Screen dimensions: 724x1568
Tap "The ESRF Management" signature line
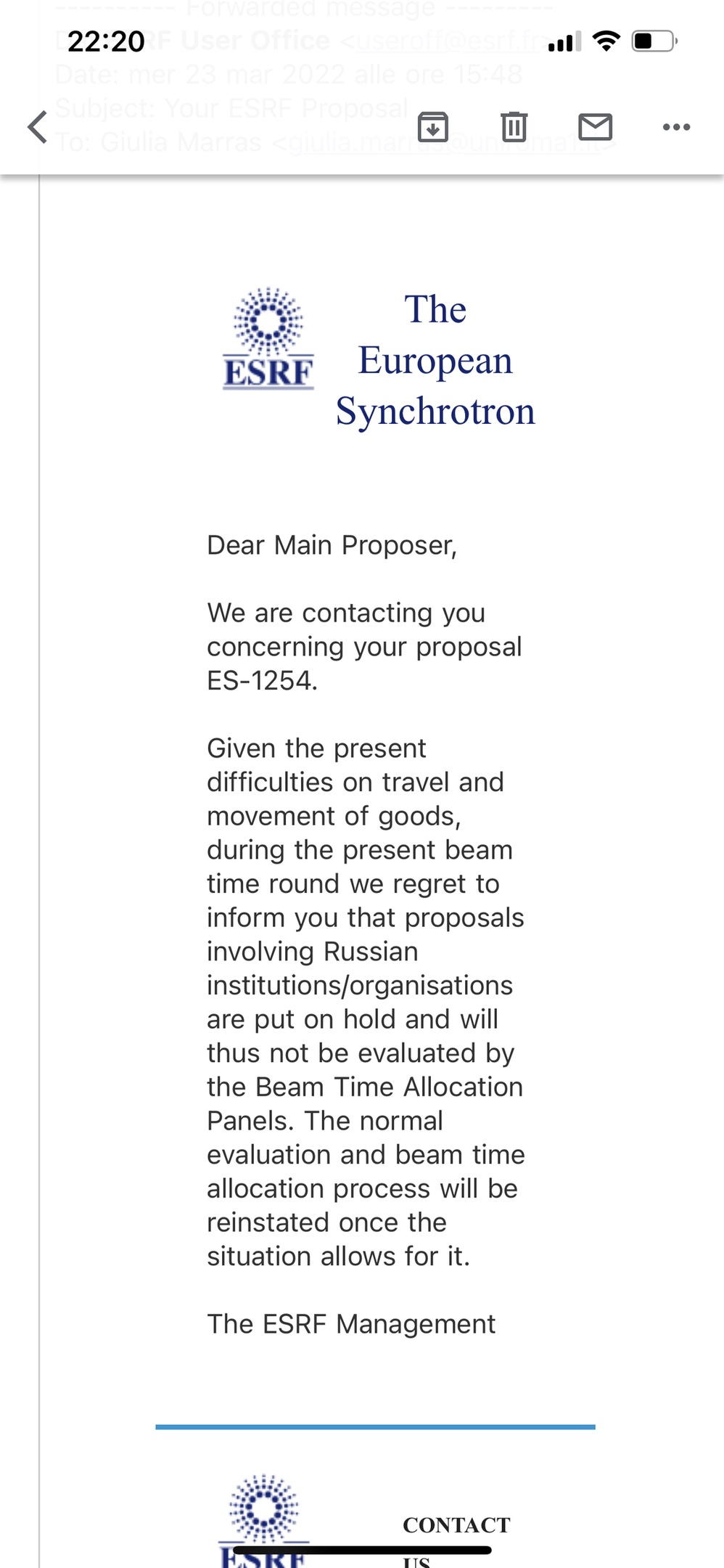[351, 1324]
